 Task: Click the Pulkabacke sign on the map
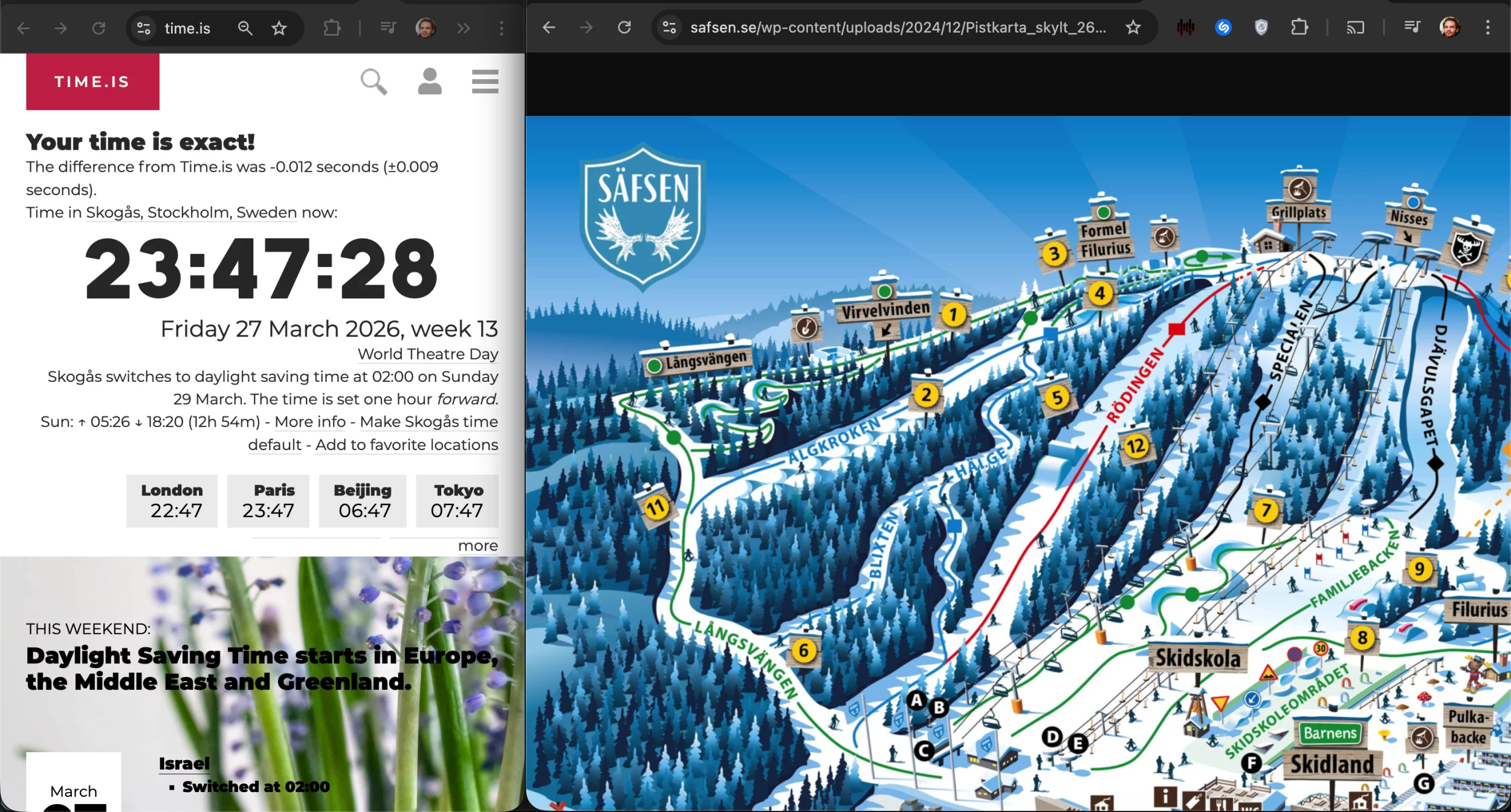coord(1469,727)
